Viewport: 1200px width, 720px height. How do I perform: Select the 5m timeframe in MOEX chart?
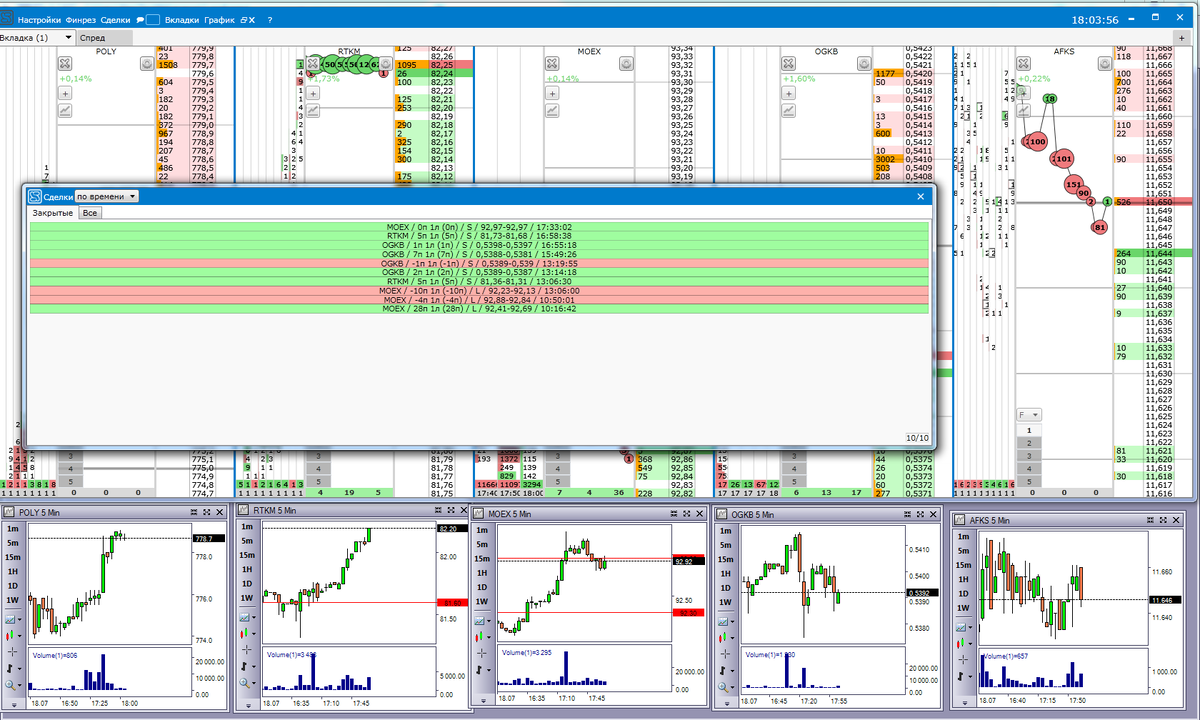click(x=482, y=545)
